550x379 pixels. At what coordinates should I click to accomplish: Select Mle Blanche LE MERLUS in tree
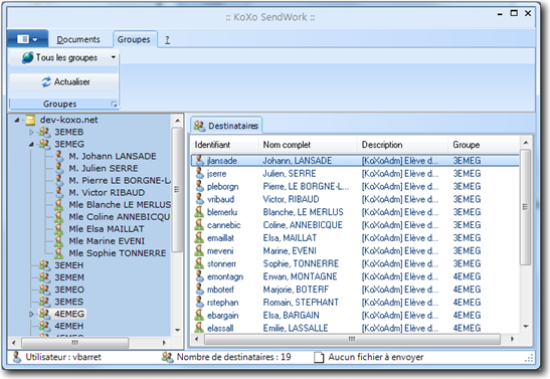pos(120,205)
